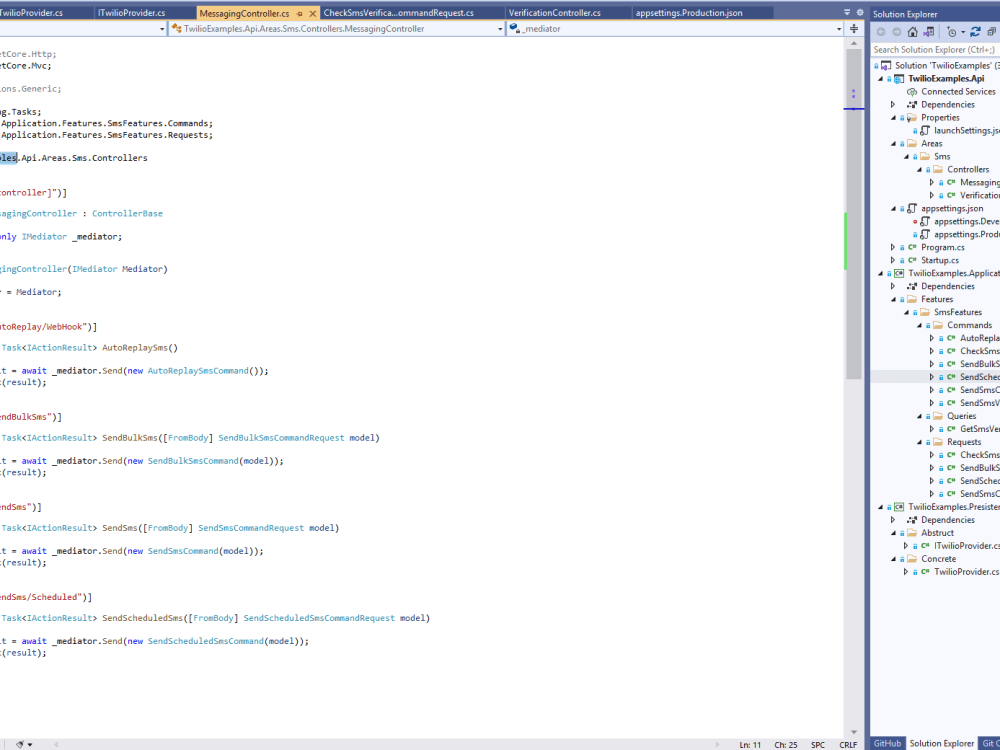Click the Collapse All icon in Solution Explorer
1000x750 pixels.
[992, 32]
